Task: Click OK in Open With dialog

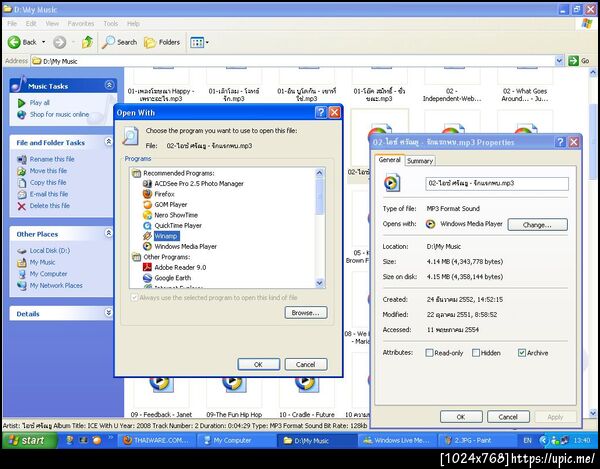Action: 259,365
